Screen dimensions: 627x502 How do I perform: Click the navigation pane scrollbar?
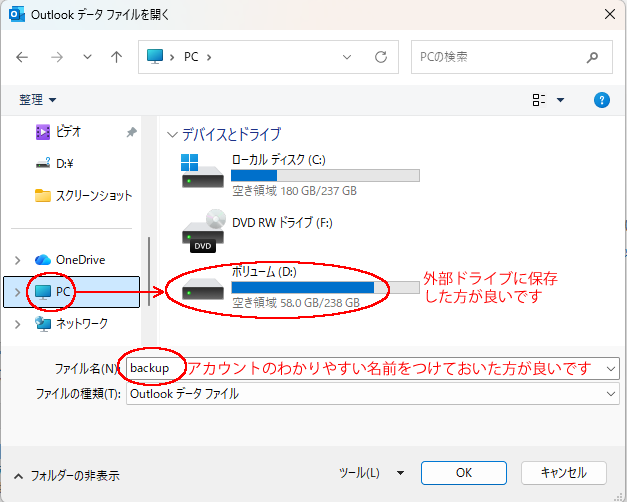click(x=149, y=271)
